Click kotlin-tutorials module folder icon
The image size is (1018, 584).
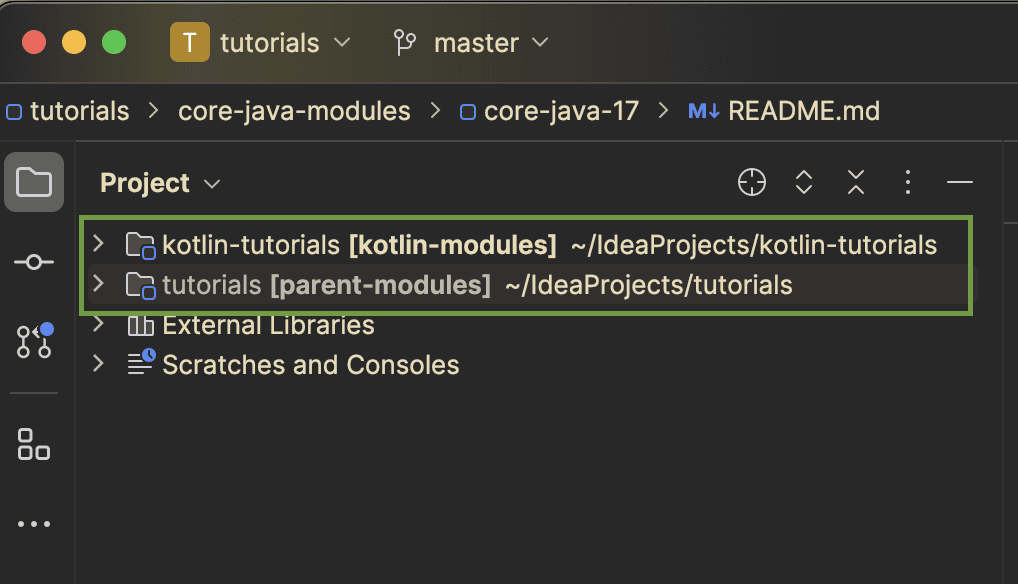(140, 245)
